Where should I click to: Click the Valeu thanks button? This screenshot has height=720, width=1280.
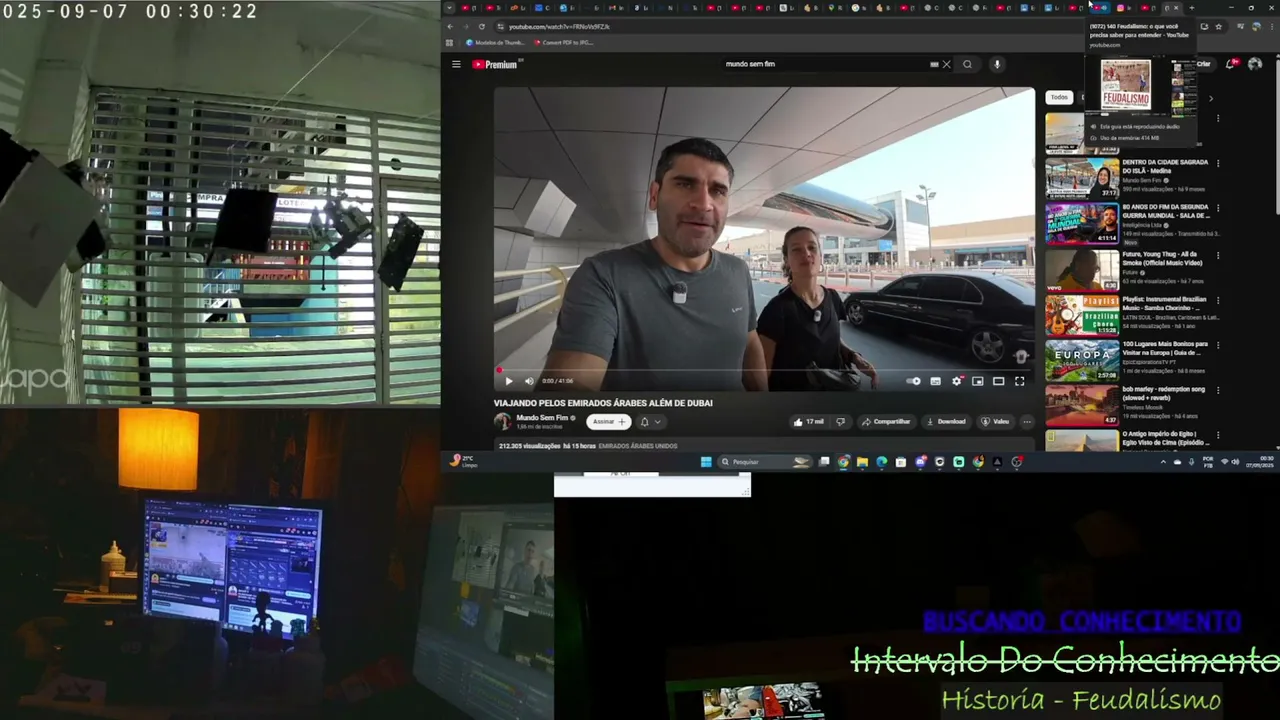(995, 422)
